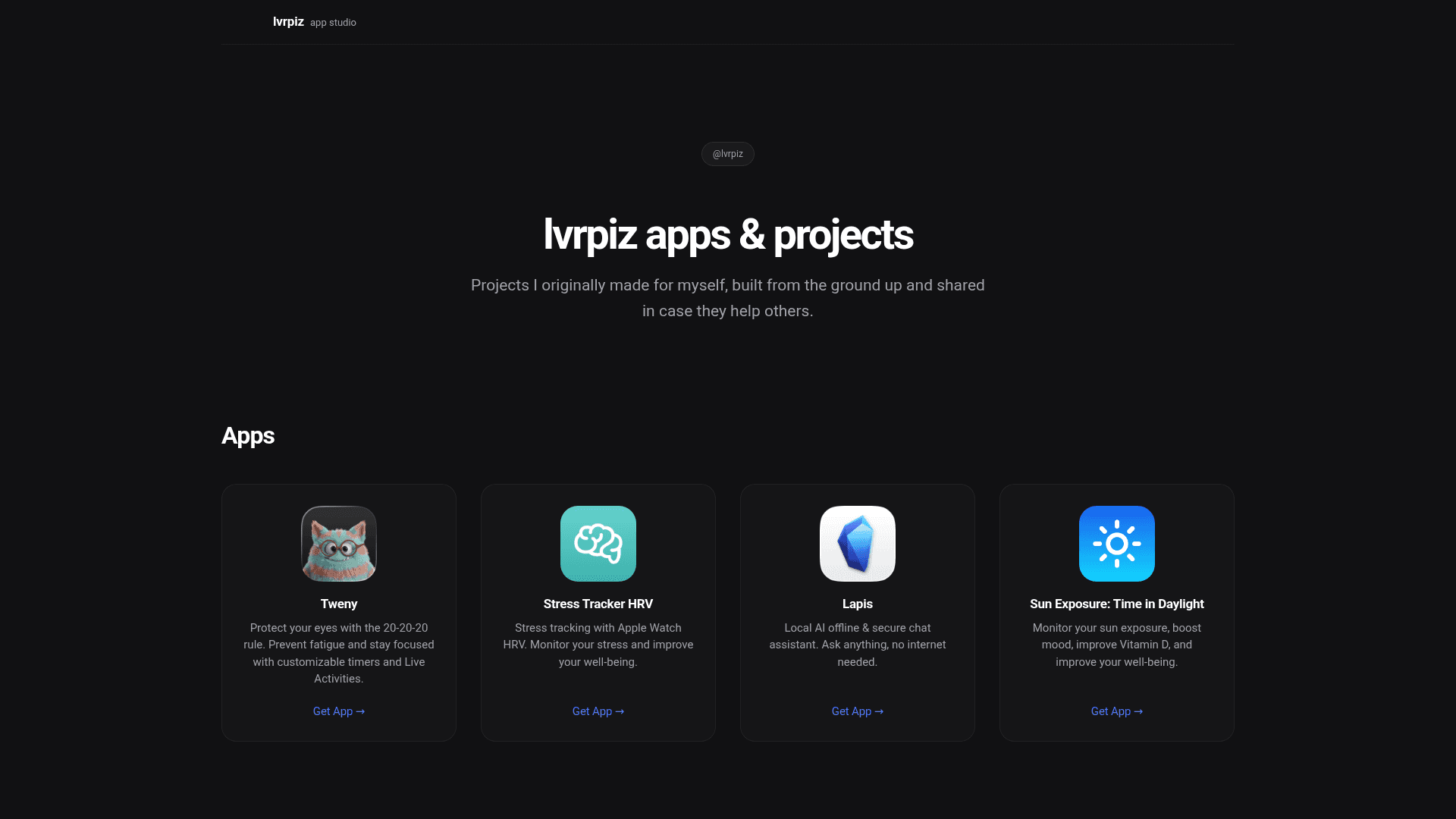
Task: Click the Sun Exposure sun icon
Action: [x=1117, y=544]
